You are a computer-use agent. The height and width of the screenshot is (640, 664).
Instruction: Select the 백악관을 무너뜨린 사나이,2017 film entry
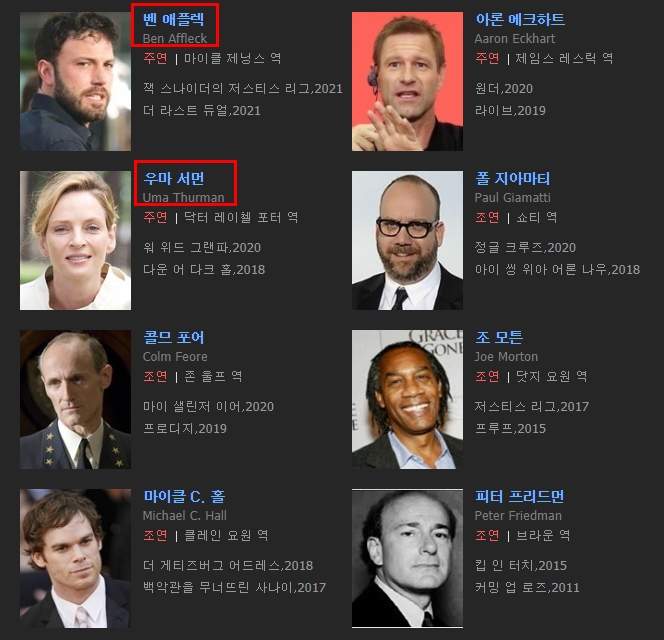[x=234, y=587]
